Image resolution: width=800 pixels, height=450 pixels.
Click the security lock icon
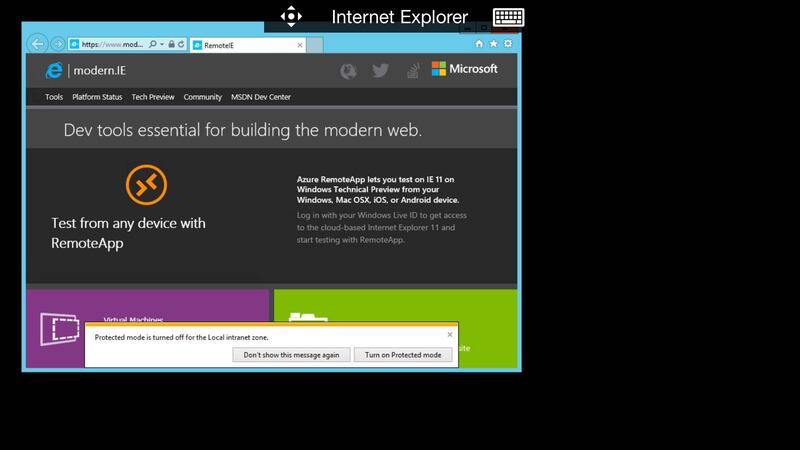[171, 44]
